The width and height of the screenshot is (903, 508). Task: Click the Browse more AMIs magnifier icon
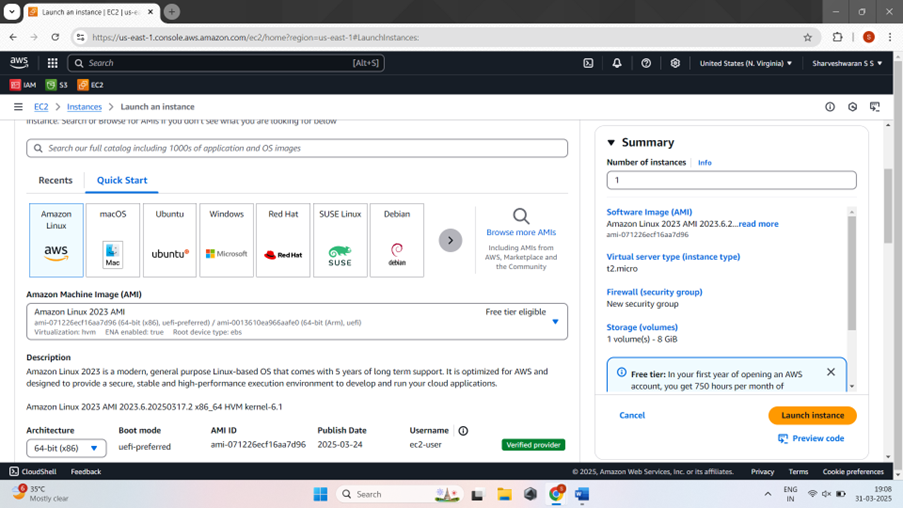tap(521, 216)
